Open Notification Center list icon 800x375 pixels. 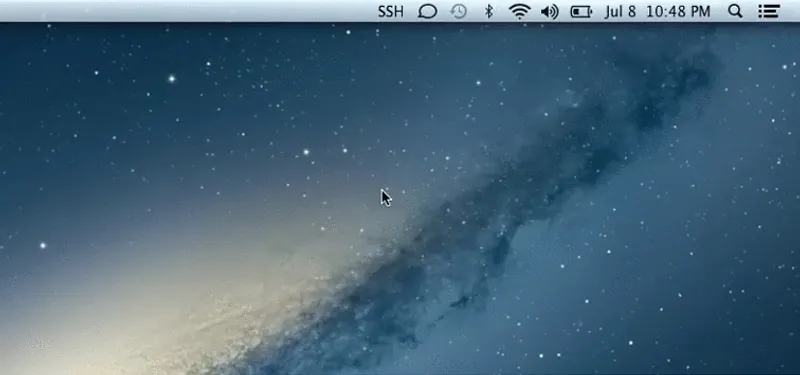(x=768, y=11)
